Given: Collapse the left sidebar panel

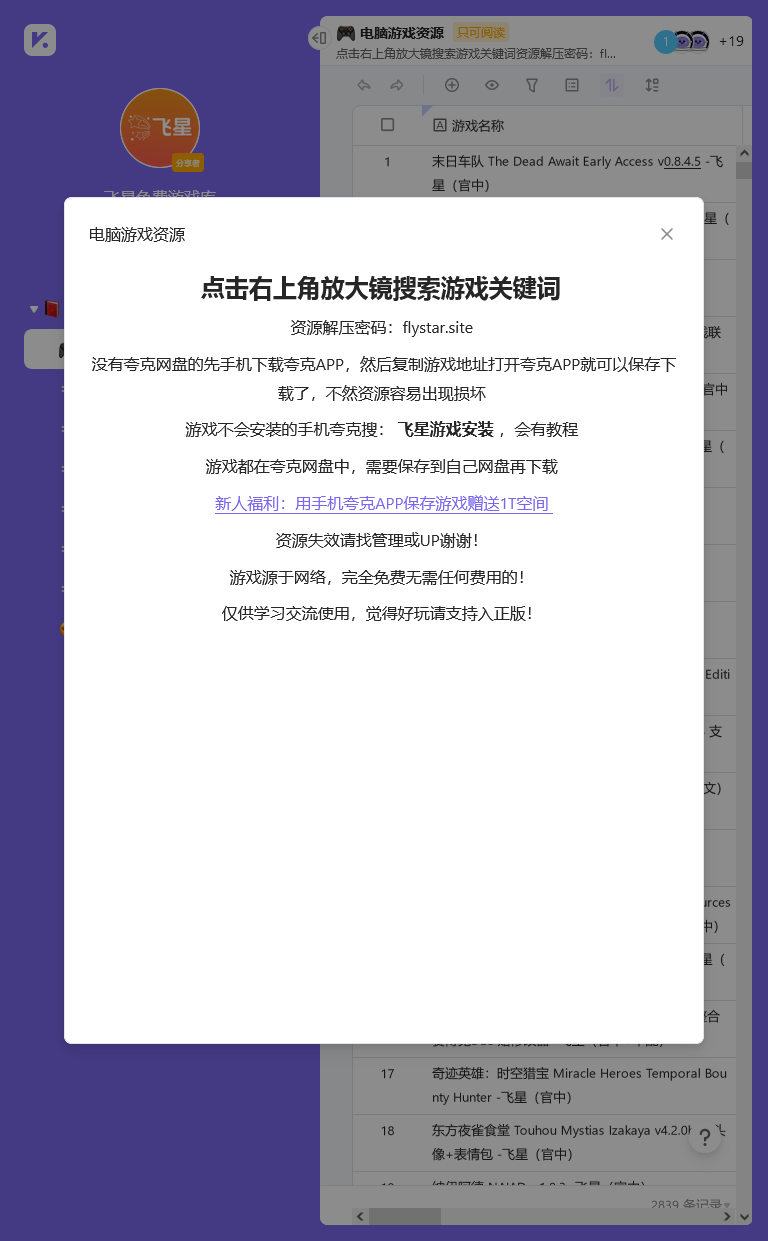Looking at the screenshot, I should click(318, 38).
